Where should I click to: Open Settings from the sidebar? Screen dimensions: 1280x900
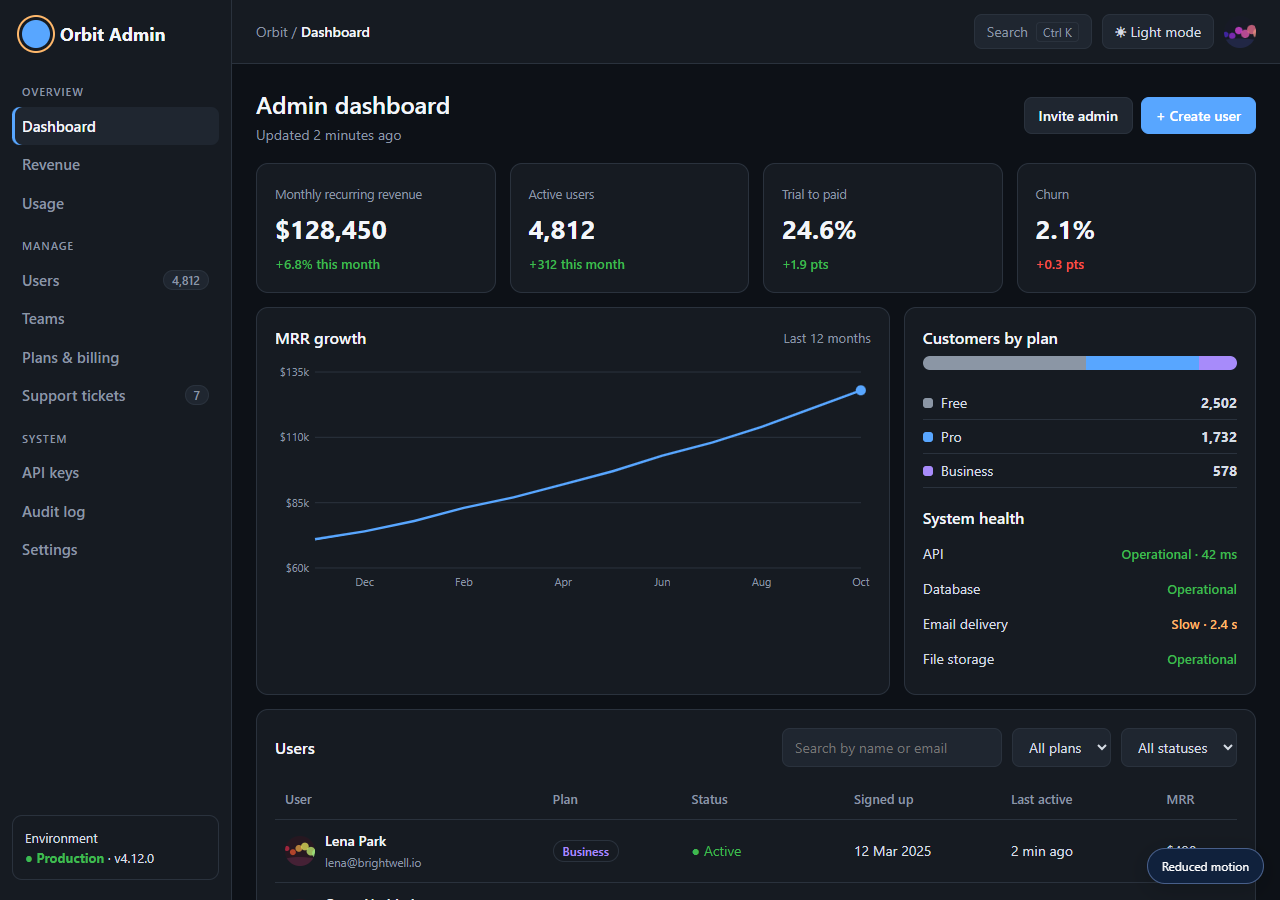[x=116, y=550]
